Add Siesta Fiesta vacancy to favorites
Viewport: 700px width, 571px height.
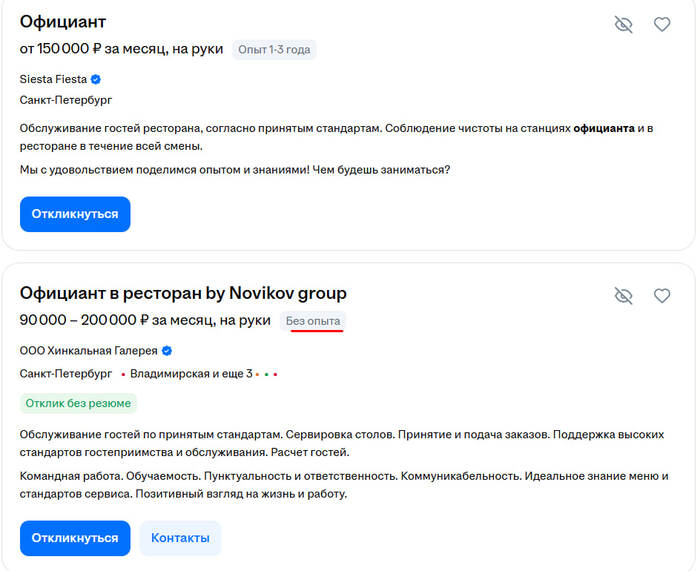coord(662,24)
